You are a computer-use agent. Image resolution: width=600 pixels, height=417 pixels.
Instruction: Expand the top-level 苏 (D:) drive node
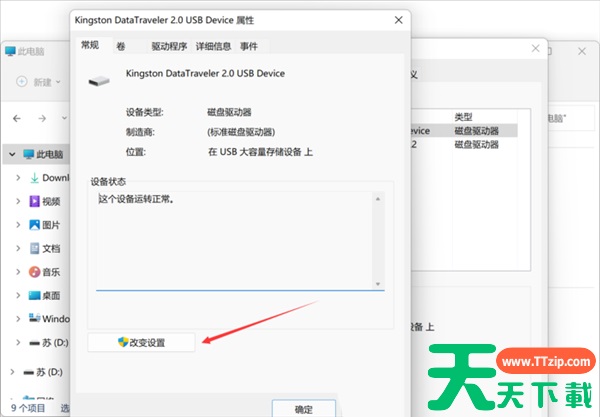pos(12,372)
